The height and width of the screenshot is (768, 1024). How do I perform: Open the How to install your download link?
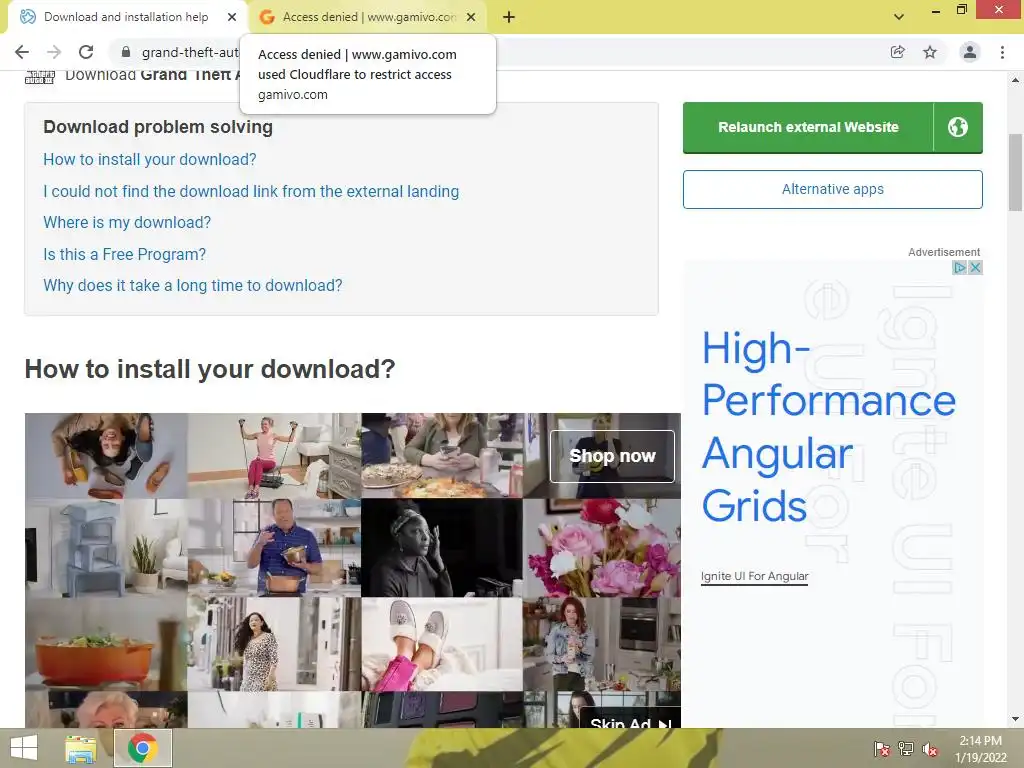[150, 159]
